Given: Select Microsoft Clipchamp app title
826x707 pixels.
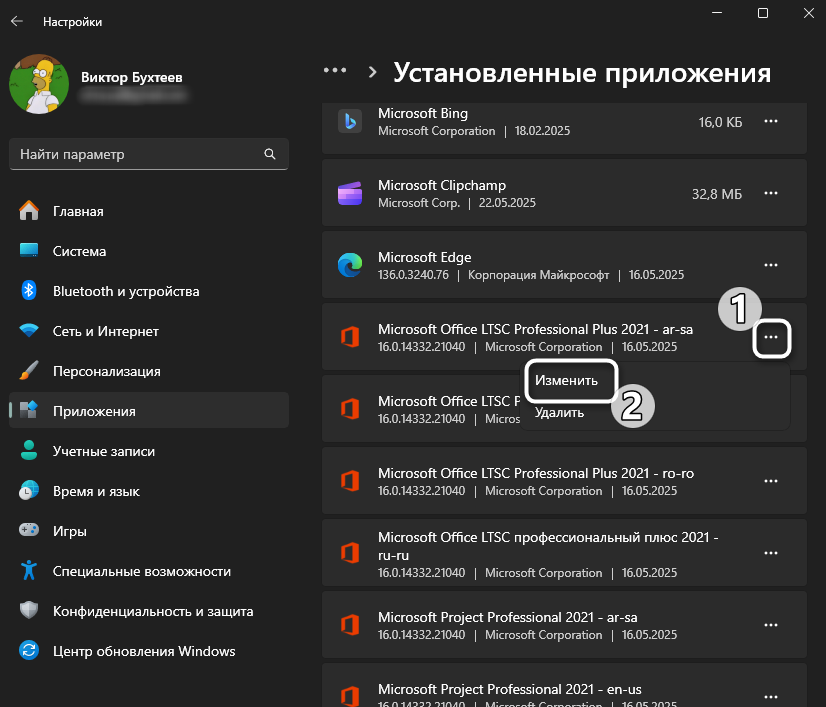Looking at the screenshot, I should tap(442, 185).
